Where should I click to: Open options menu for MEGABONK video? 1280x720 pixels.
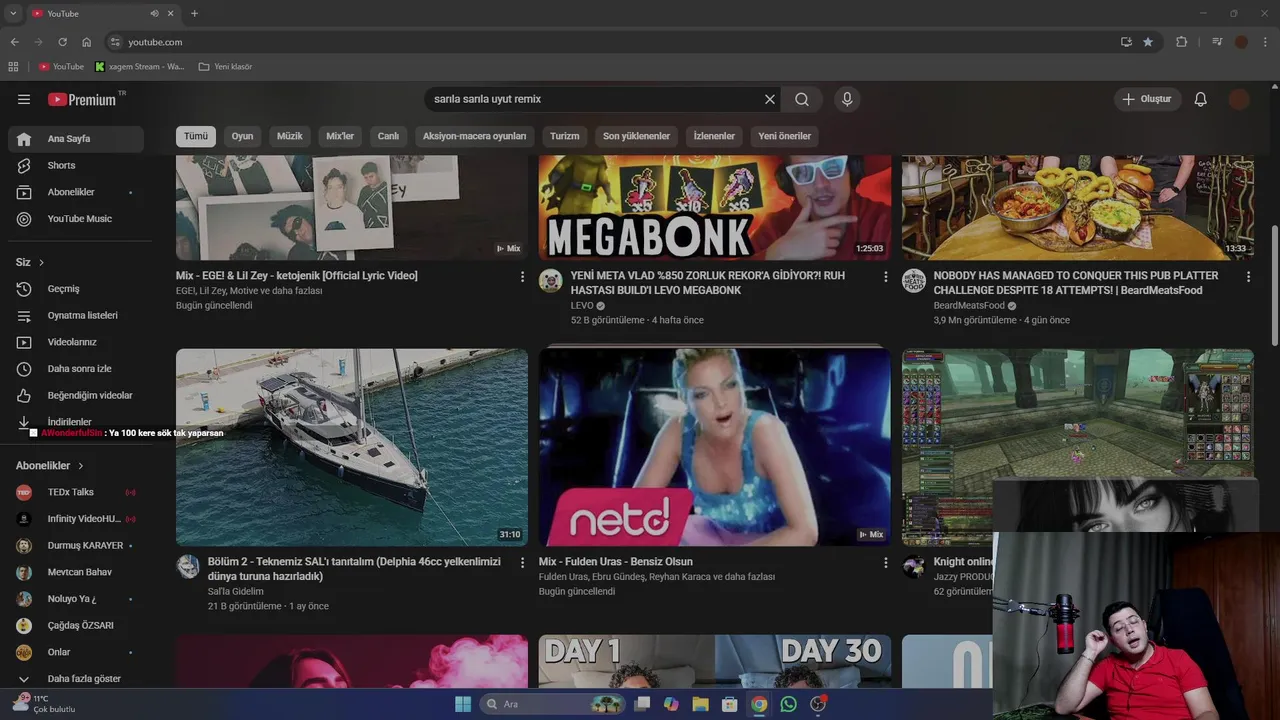point(885,276)
